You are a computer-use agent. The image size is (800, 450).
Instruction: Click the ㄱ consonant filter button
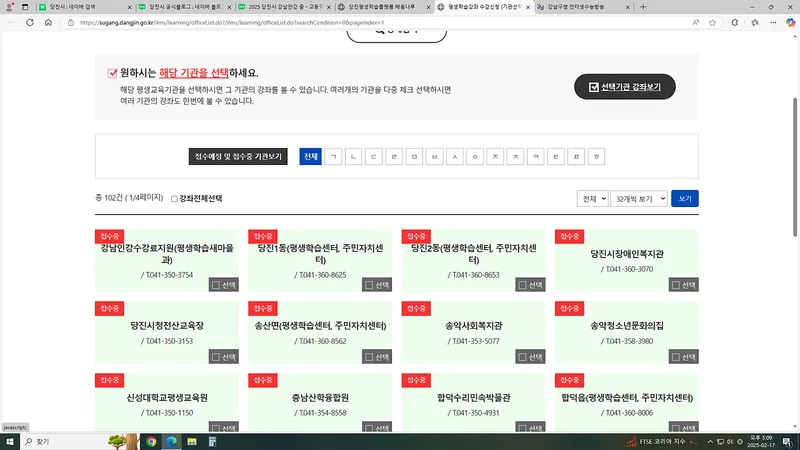click(x=334, y=157)
